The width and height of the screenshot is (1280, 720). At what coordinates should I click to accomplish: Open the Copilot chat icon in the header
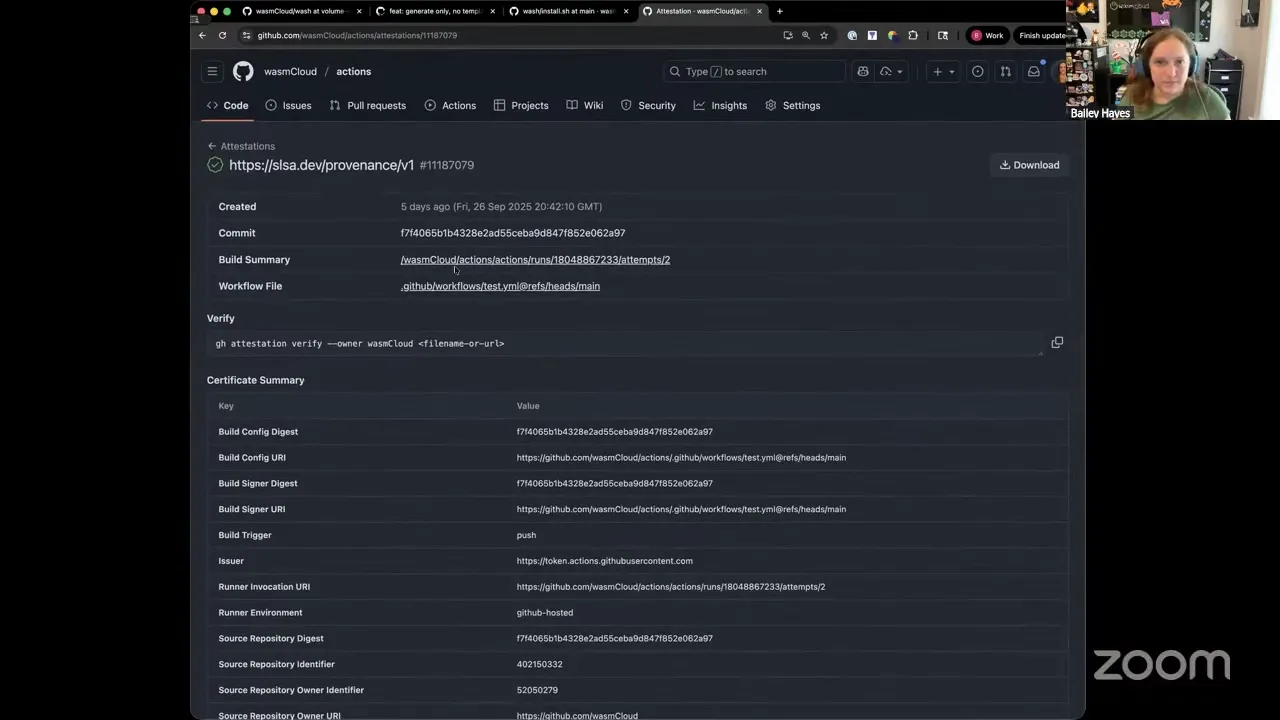coord(863,72)
